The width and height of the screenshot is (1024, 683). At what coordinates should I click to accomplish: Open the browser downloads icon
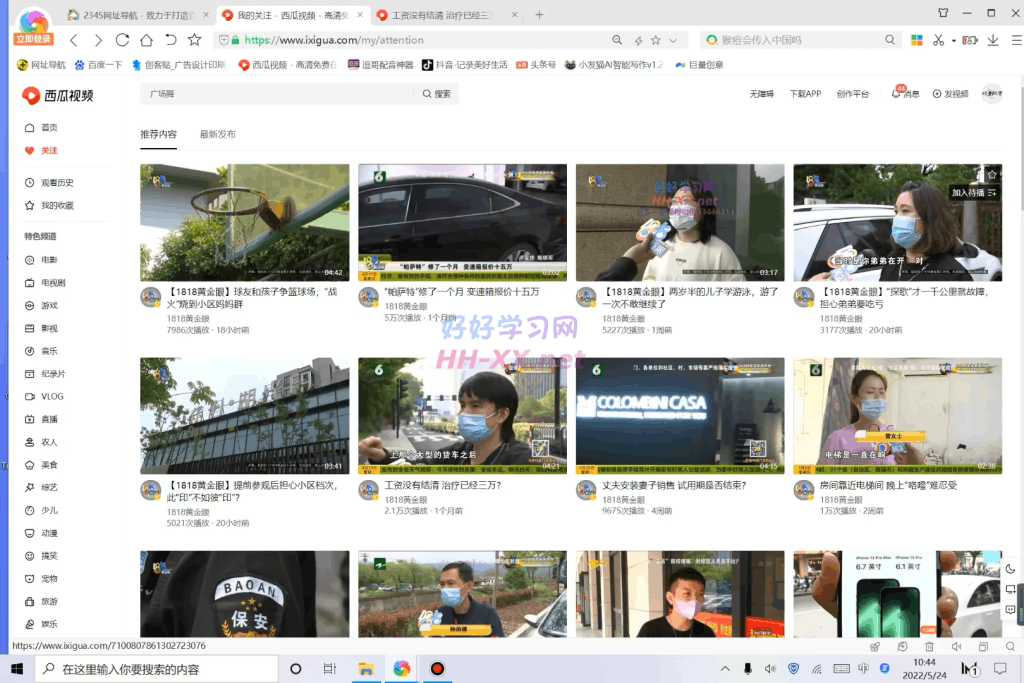(993, 40)
